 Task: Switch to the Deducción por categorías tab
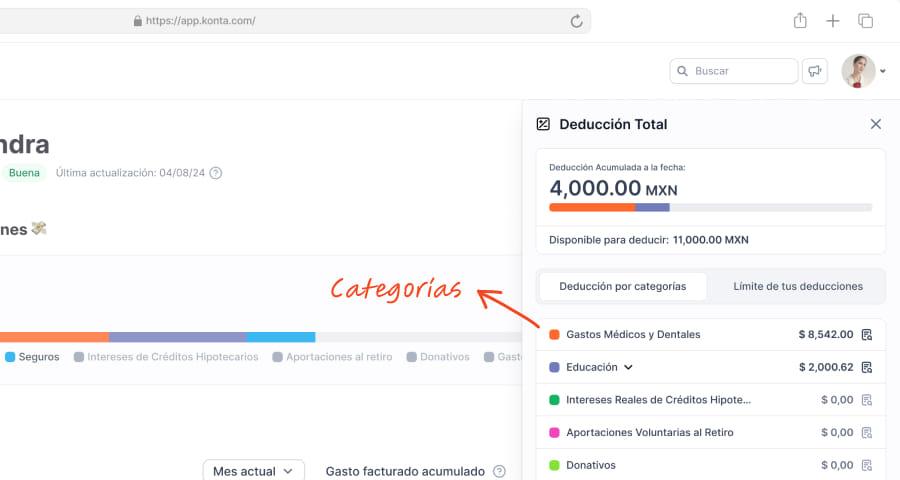(x=623, y=286)
